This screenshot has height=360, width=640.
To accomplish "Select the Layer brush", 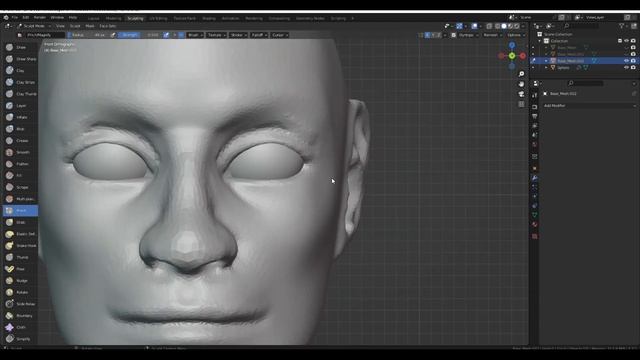I will point(20,106).
